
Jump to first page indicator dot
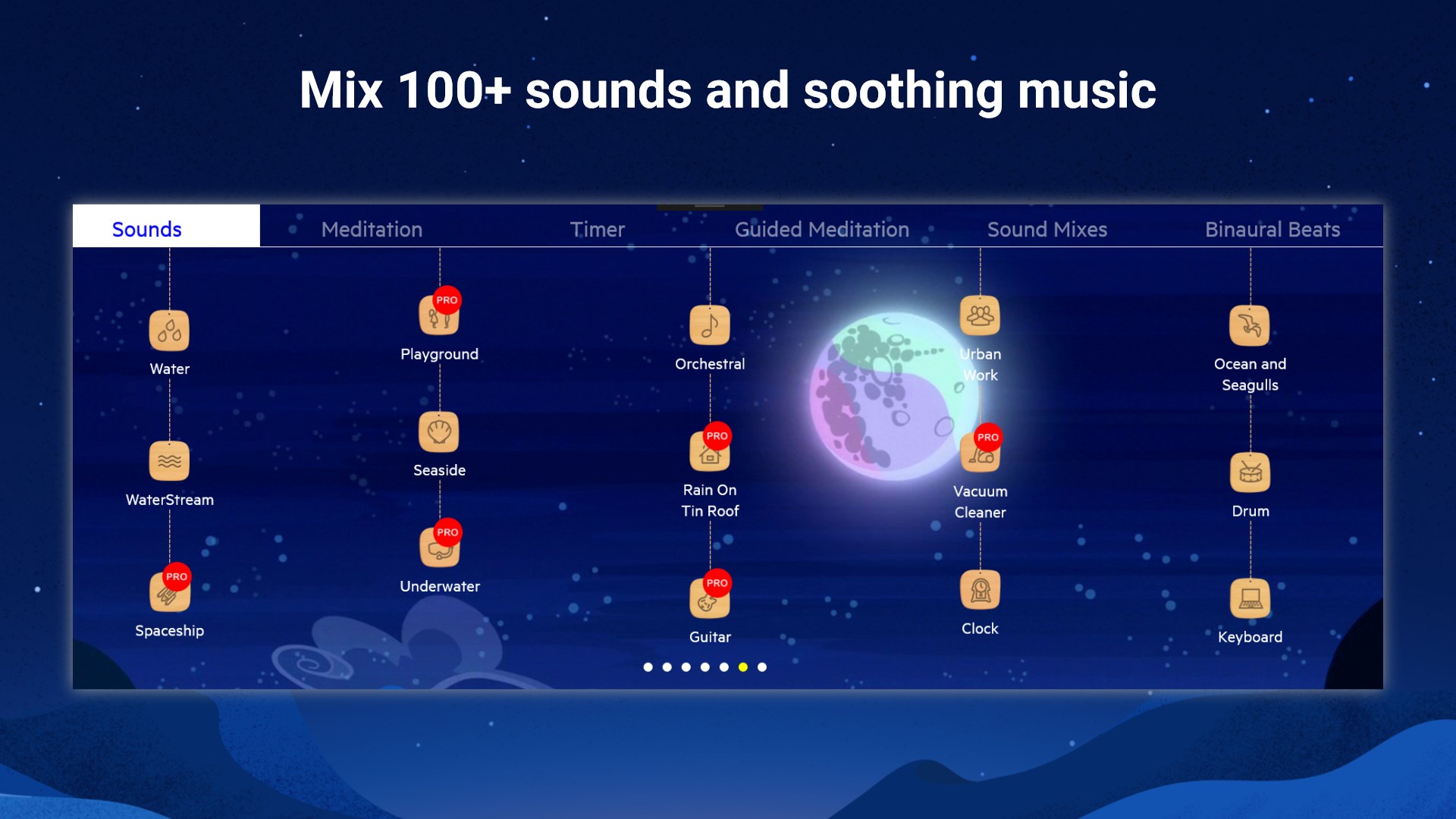coord(648,667)
